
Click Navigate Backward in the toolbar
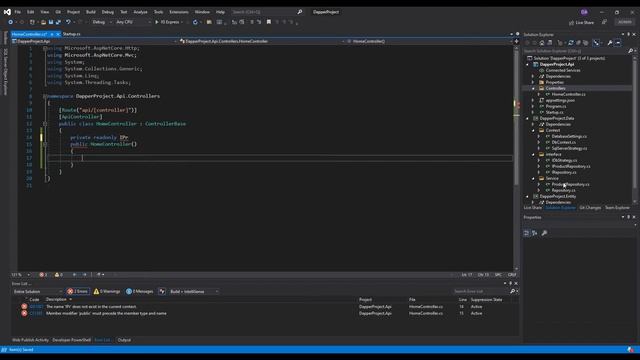[11, 22]
